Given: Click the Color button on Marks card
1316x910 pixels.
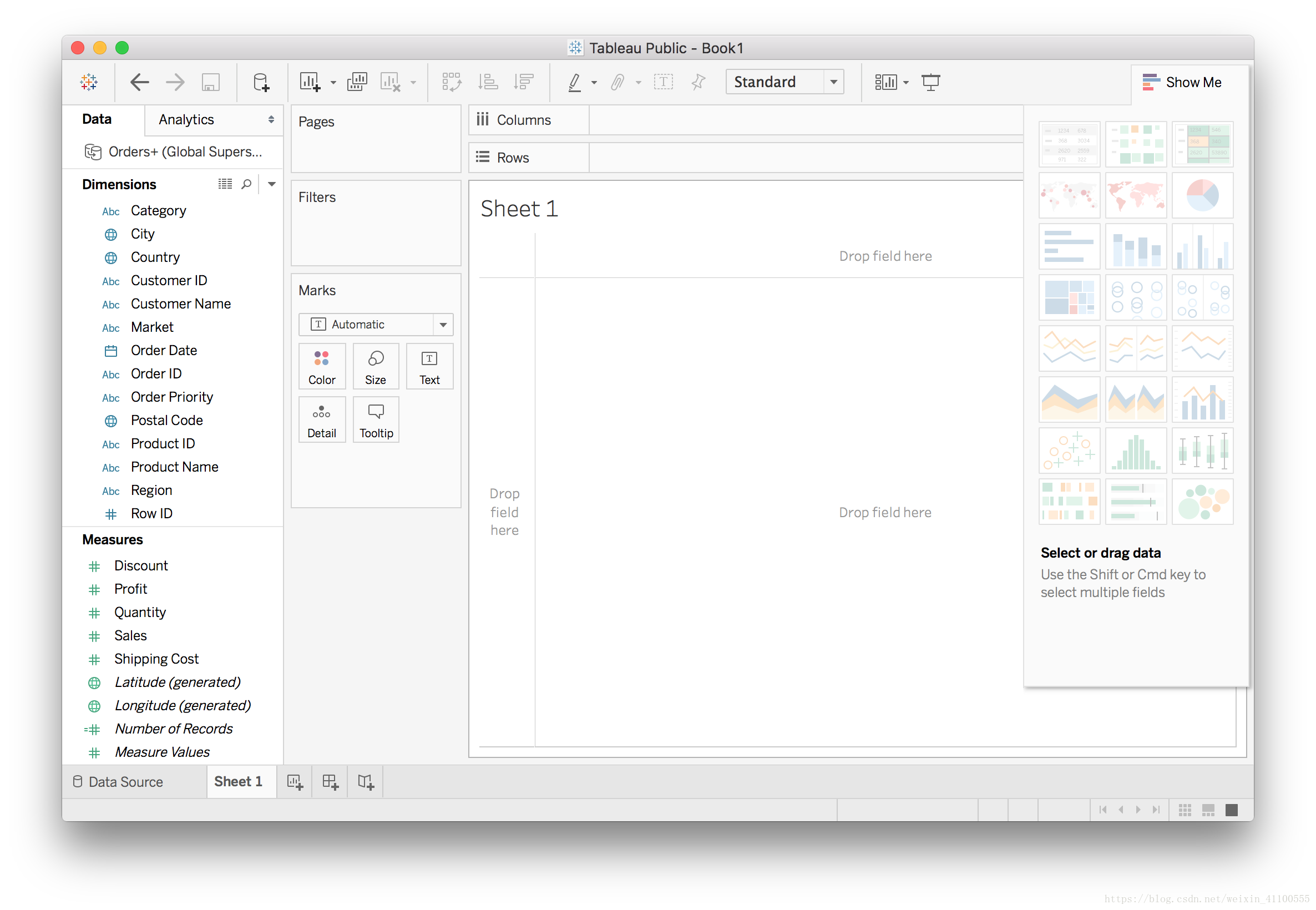Looking at the screenshot, I should coord(322,367).
